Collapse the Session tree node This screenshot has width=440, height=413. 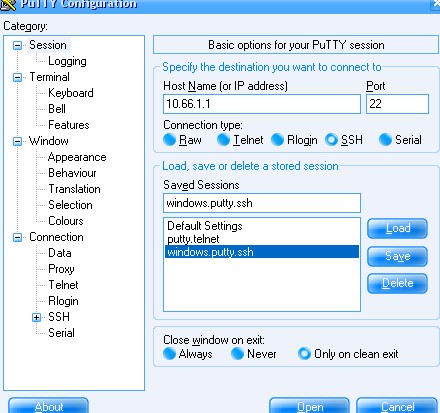coord(17,45)
